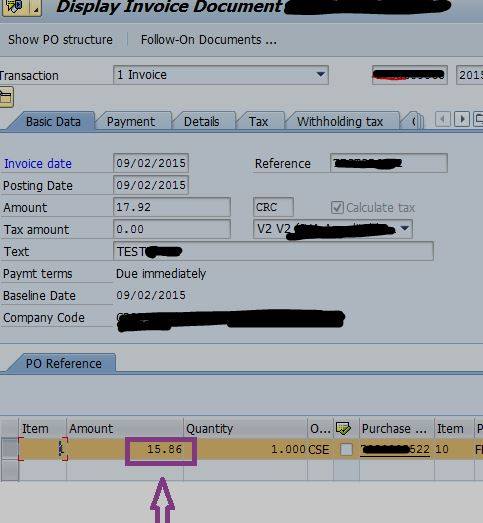Click Show PO structure button
Image resolution: width=483 pixels, height=523 pixels.
click(x=60, y=40)
